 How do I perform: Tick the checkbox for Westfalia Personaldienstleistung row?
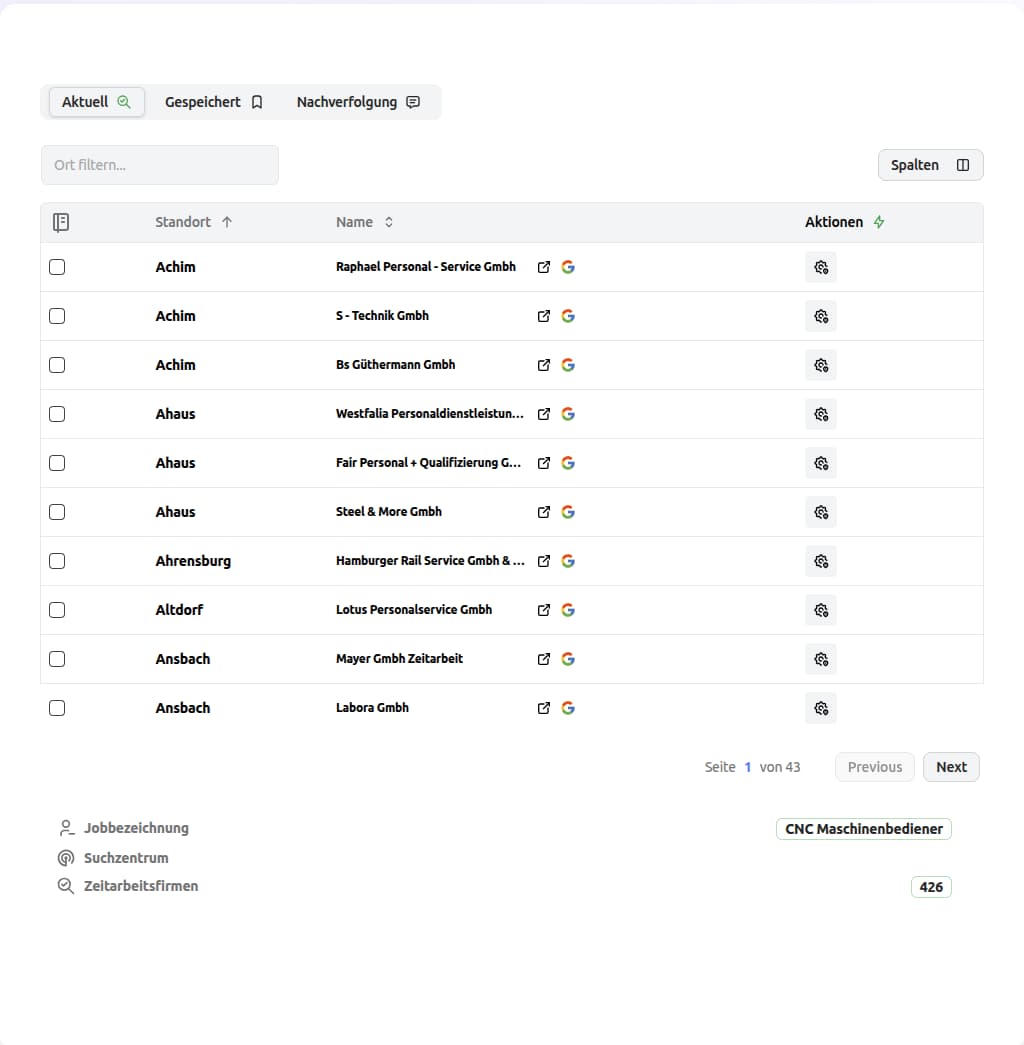pyautogui.click(x=57, y=414)
